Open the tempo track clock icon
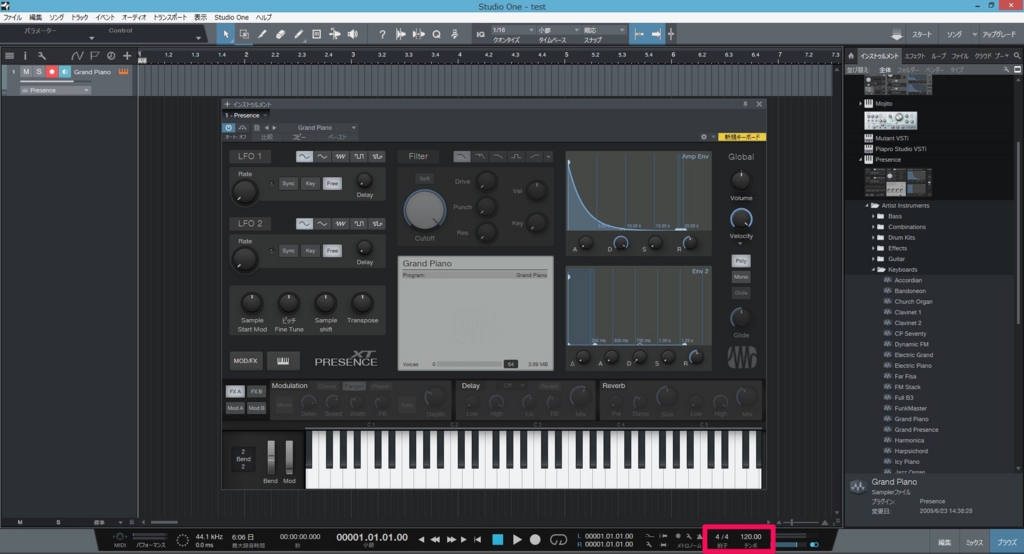This screenshot has width=1024, height=554. pyautogui.click(x=110, y=56)
